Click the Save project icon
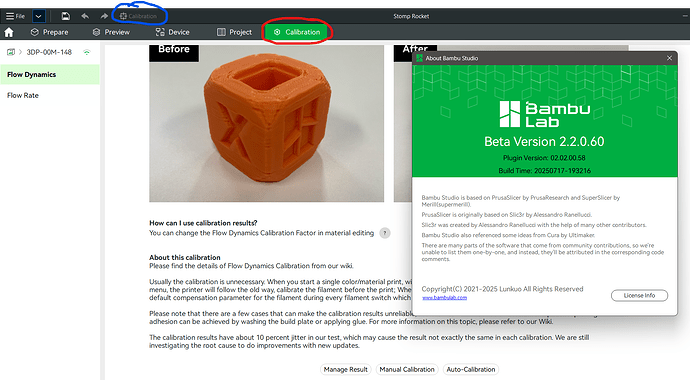The width and height of the screenshot is (690, 380). click(x=66, y=16)
